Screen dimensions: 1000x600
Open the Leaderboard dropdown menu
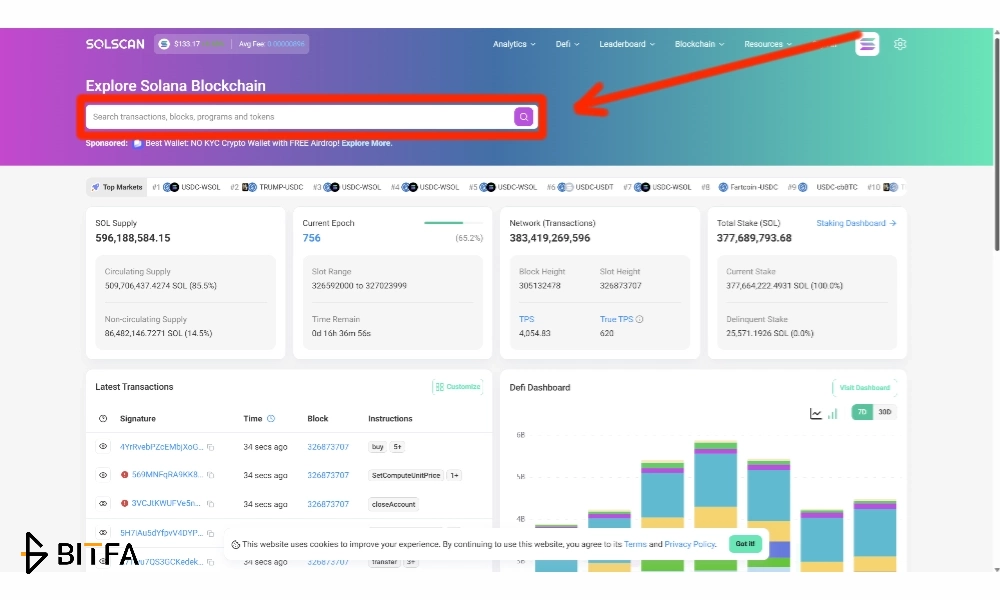627,44
